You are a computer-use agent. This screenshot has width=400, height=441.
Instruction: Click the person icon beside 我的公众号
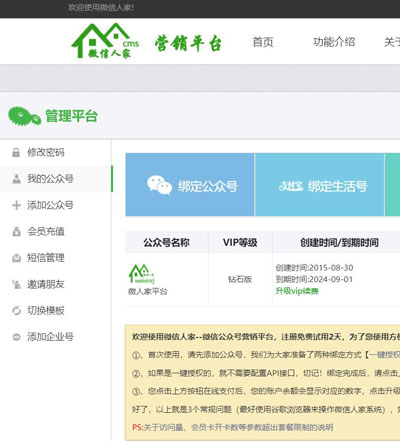(x=16, y=179)
